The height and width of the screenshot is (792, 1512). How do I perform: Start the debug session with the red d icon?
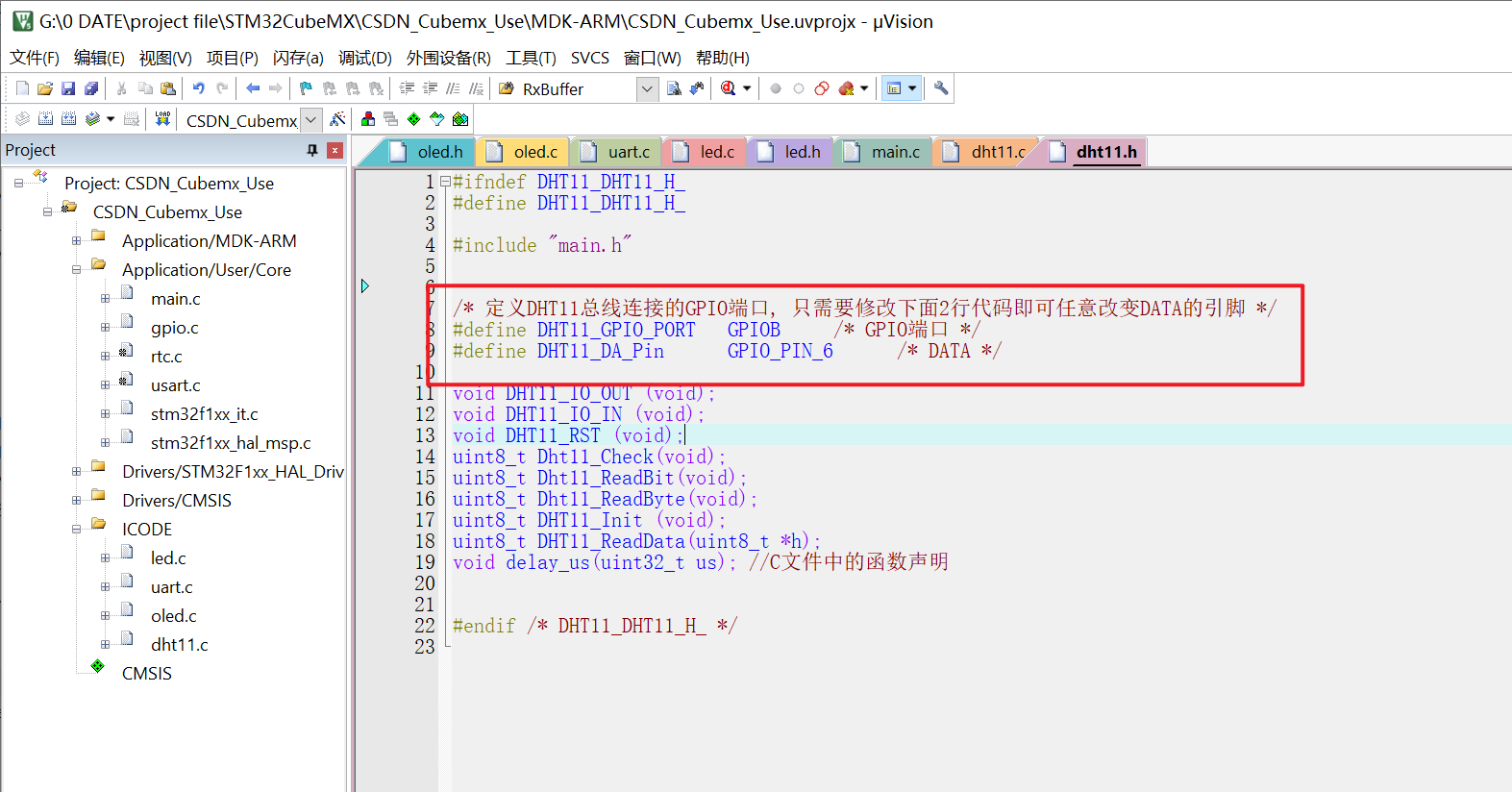pos(728,88)
